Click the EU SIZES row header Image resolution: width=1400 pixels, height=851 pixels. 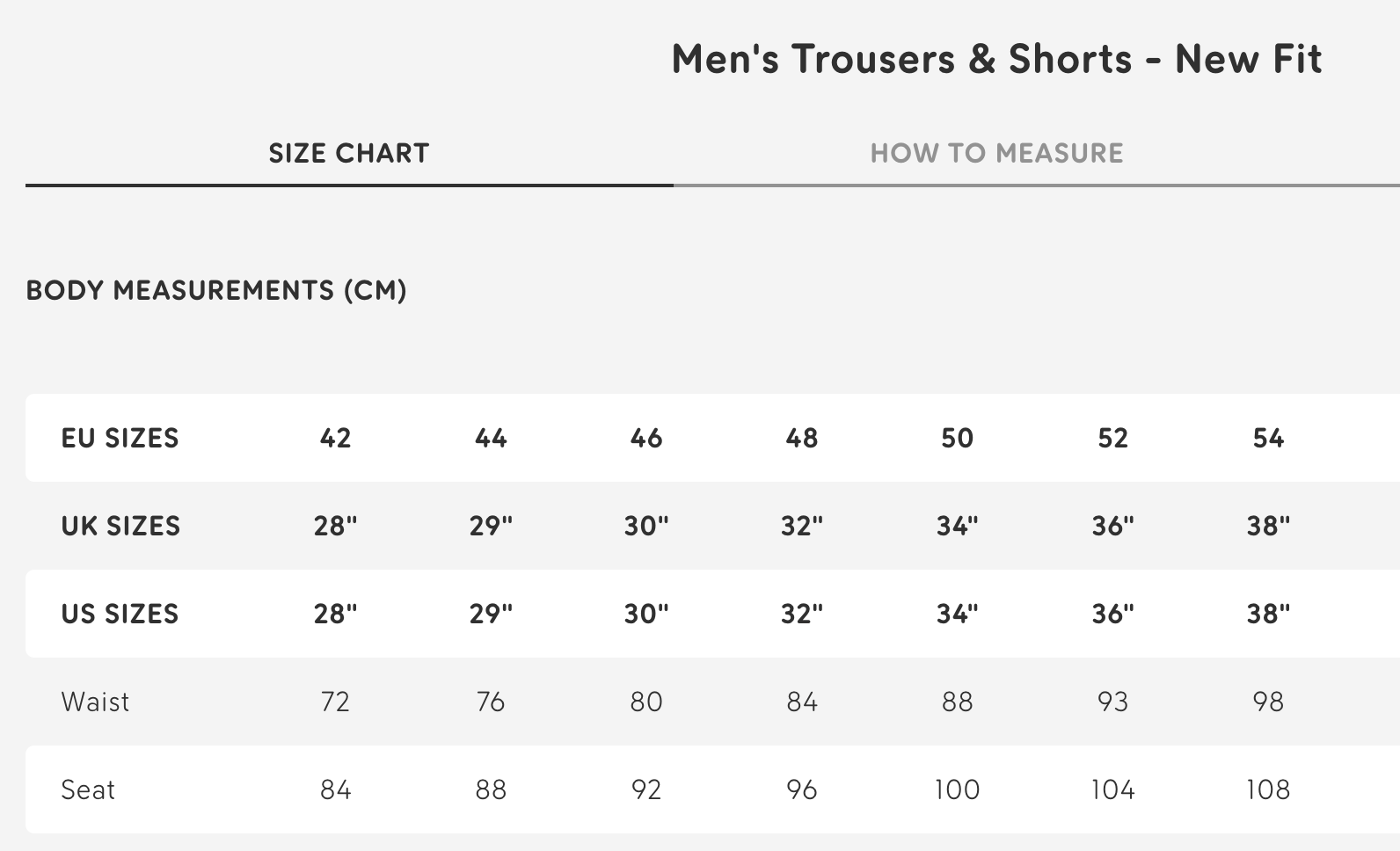click(120, 438)
